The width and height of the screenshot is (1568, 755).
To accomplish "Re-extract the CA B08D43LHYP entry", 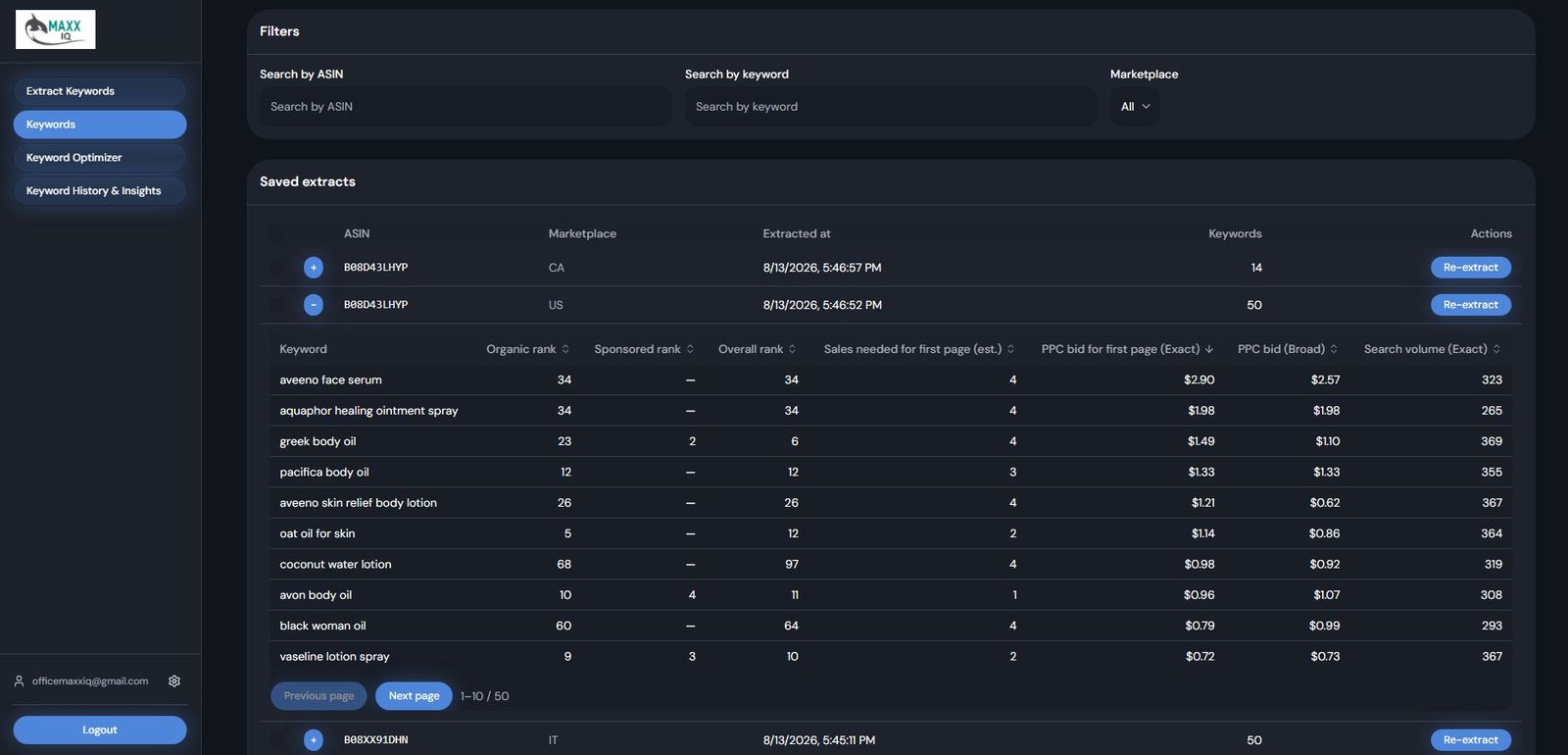I will [x=1471, y=268].
